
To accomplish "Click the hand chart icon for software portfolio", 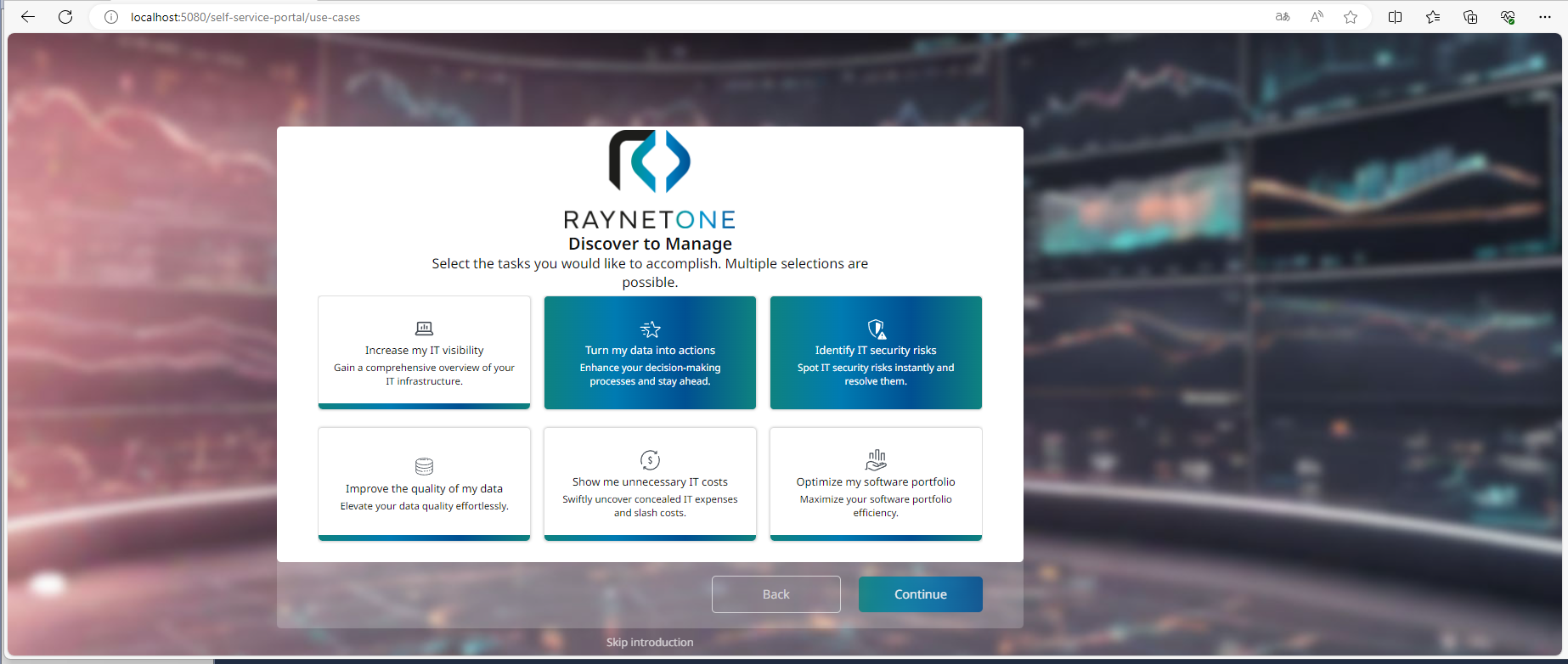I will (x=876, y=460).
